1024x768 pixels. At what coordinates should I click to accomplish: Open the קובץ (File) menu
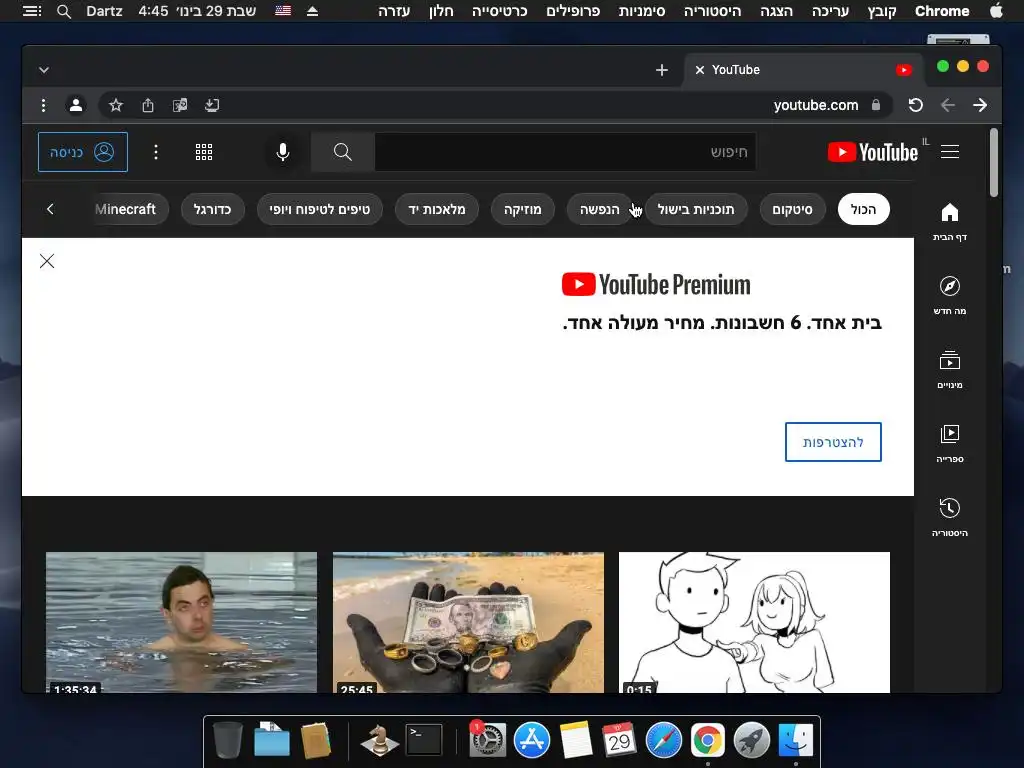(x=882, y=11)
